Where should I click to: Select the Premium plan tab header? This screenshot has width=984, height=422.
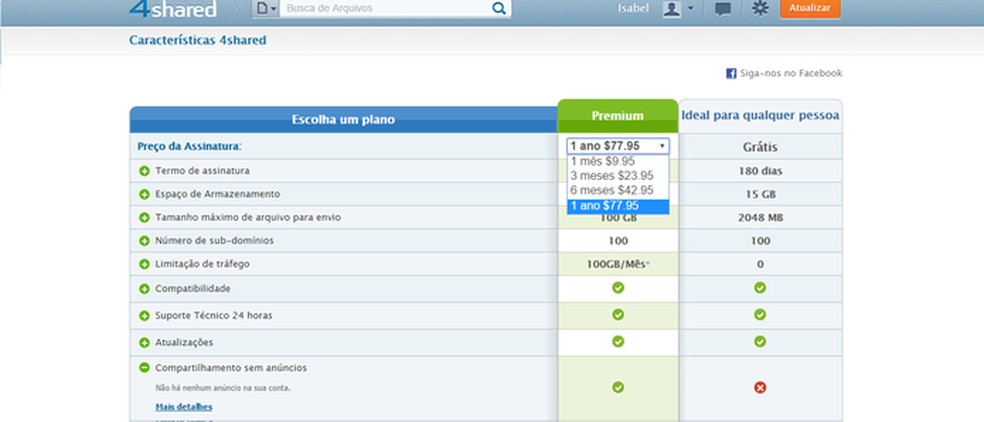tap(618, 116)
